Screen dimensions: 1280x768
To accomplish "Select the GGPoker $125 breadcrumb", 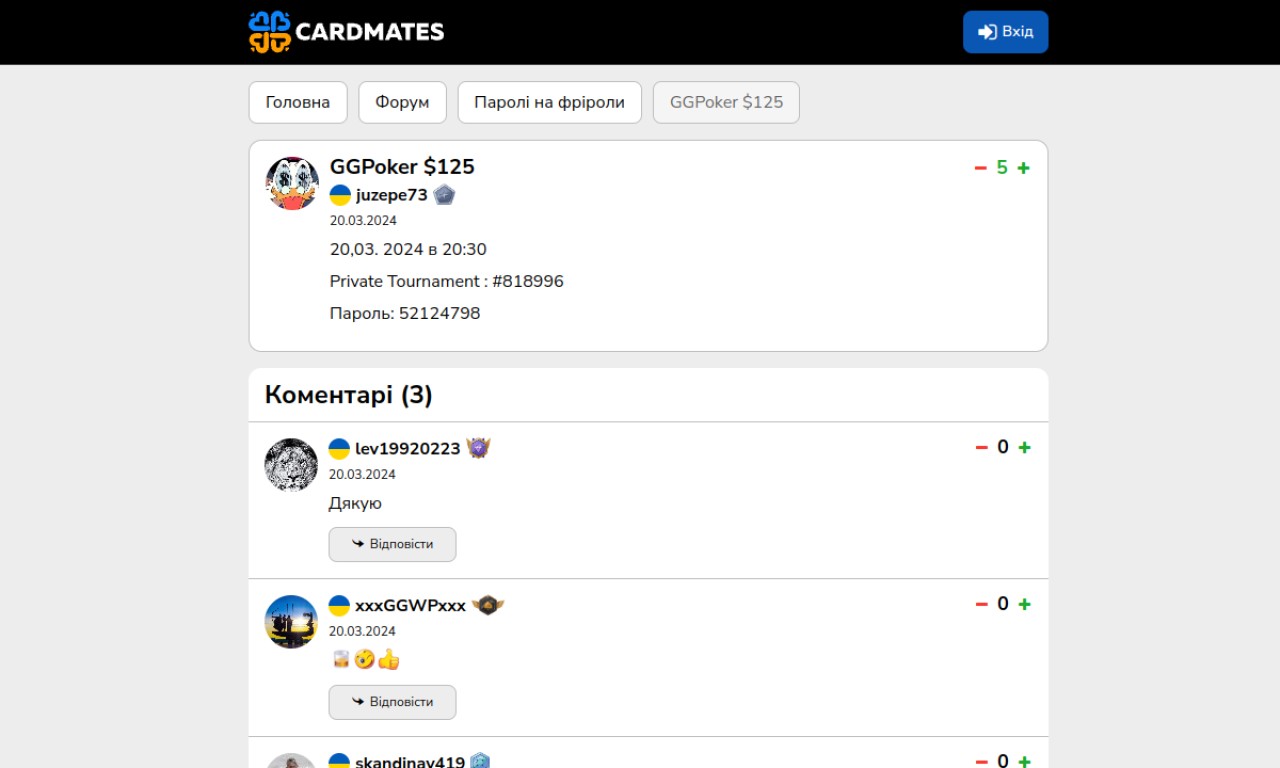I will pos(726,102).
